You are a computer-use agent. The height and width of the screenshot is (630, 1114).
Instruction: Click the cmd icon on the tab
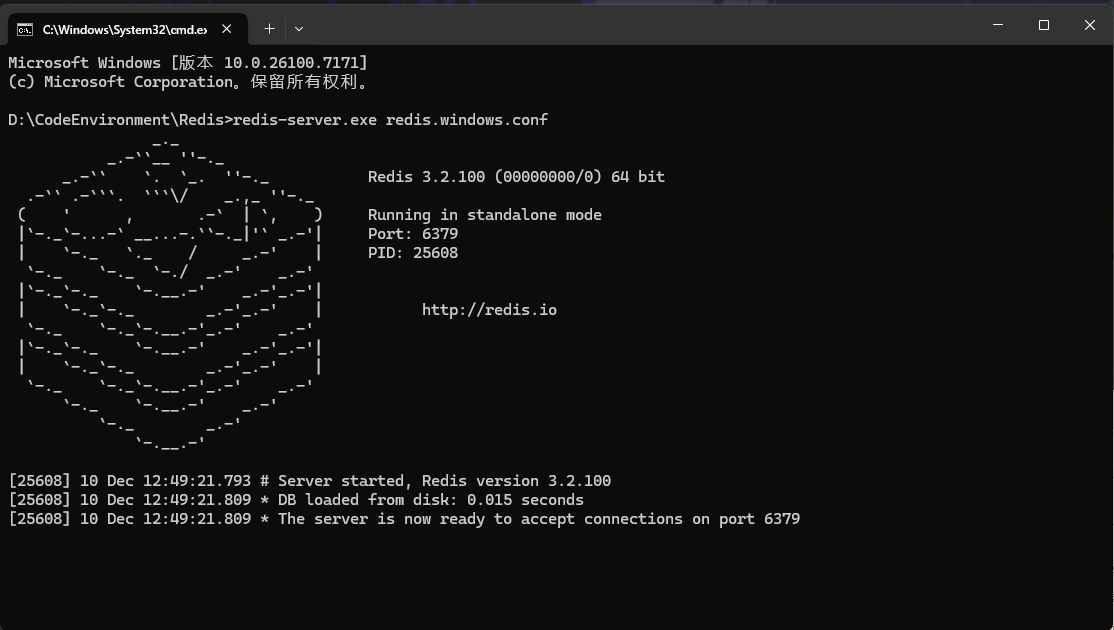[x=25, y=29]
